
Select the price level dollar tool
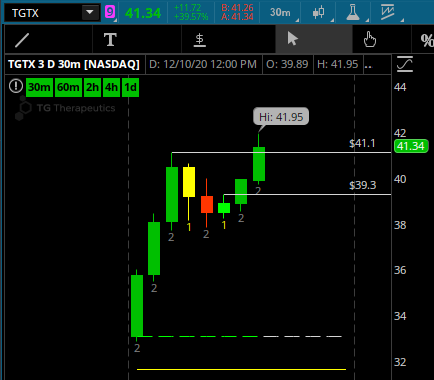point(200,40)
